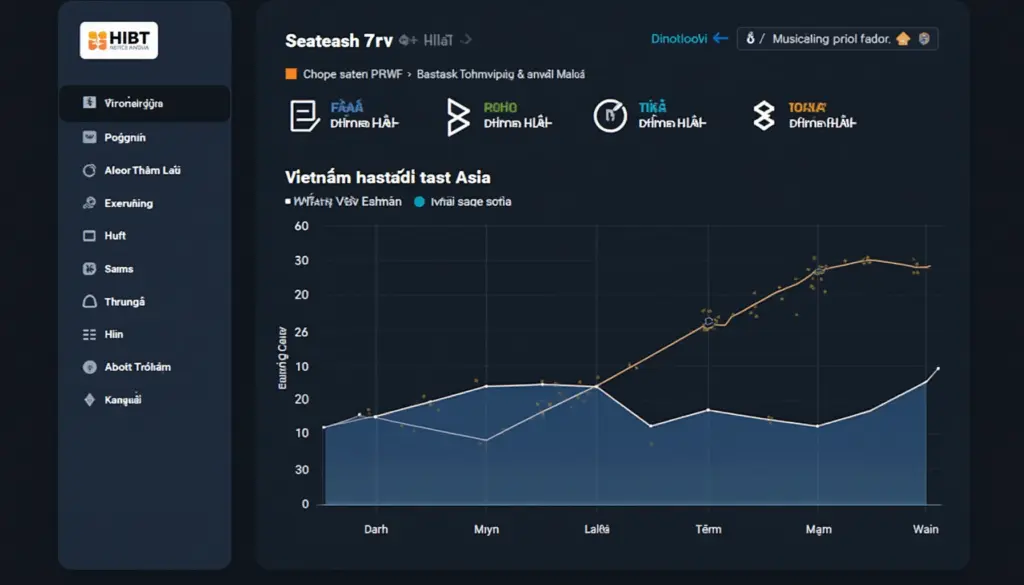The image size is (1024, 585).
Task: Click the orange home icon in search bar
Action: [x=903, y=39]
